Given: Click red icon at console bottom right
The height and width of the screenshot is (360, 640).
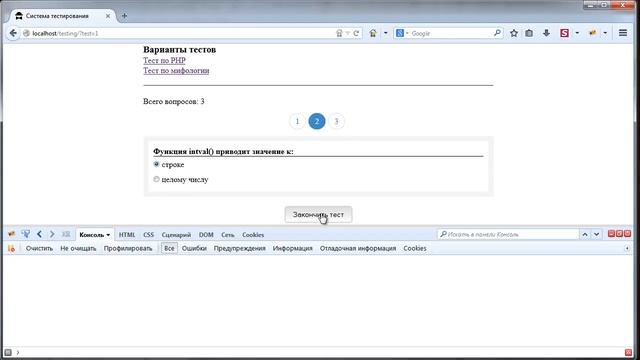Looking at the screenshot, I should point(628,352).
